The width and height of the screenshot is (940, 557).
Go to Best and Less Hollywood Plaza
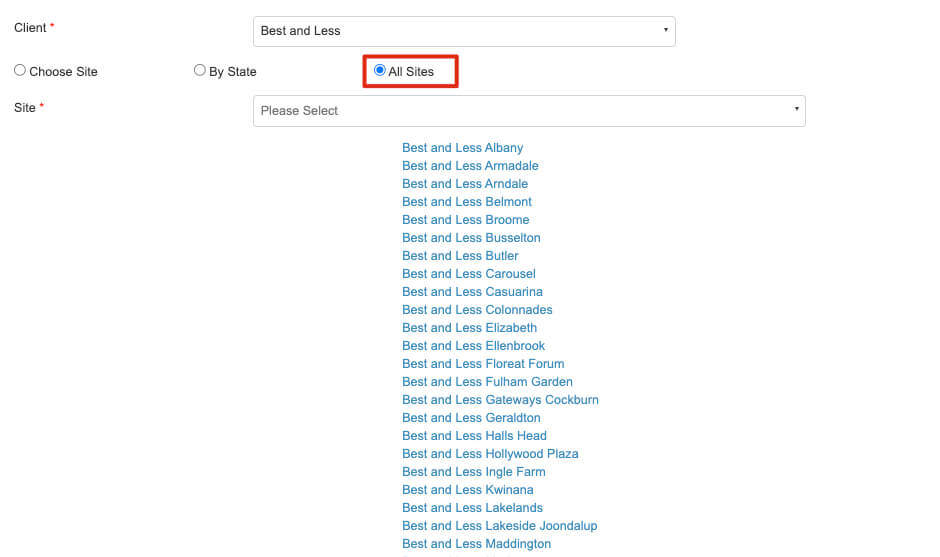pos(490,453)
